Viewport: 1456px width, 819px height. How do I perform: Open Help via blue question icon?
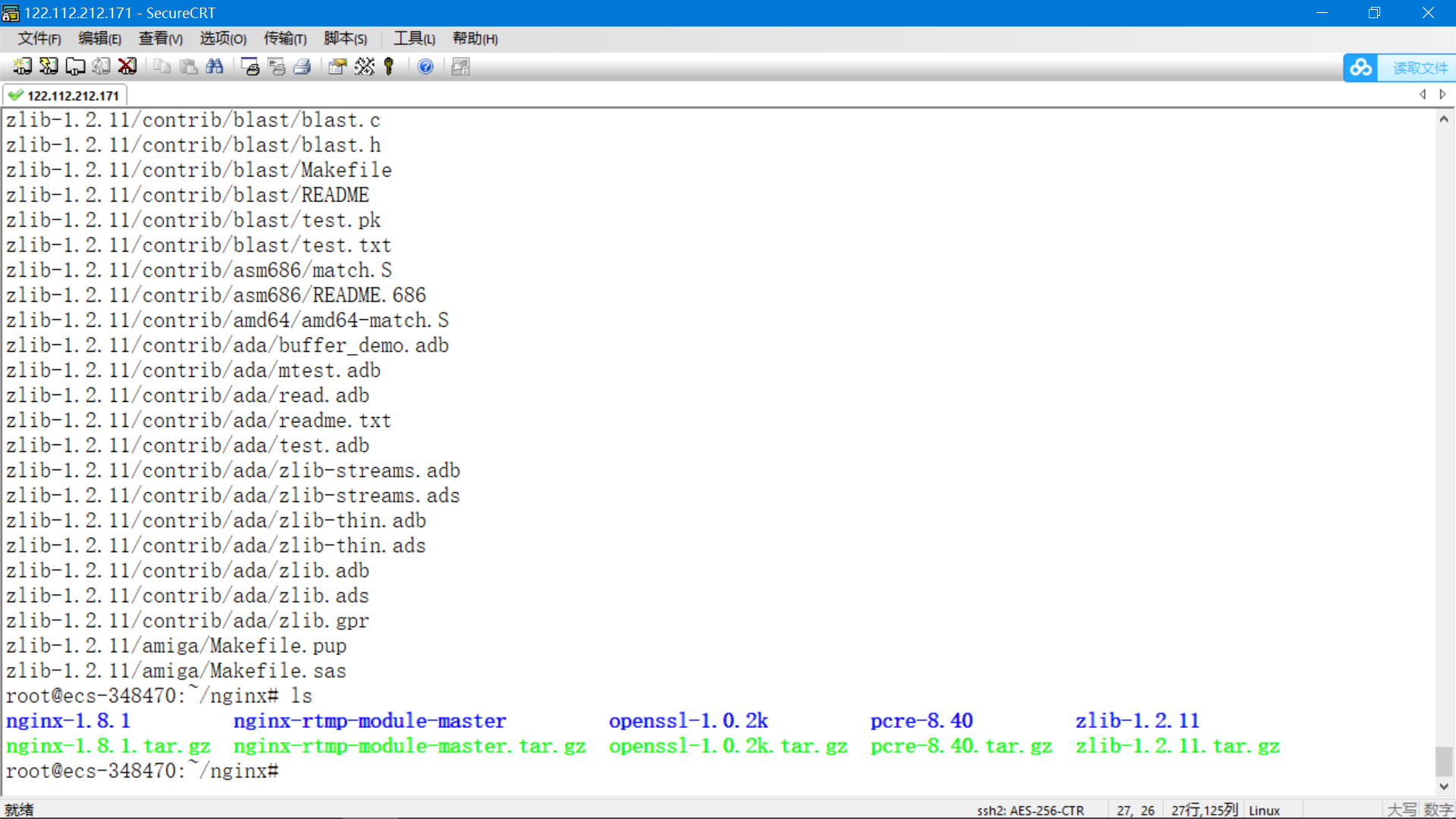425,67
